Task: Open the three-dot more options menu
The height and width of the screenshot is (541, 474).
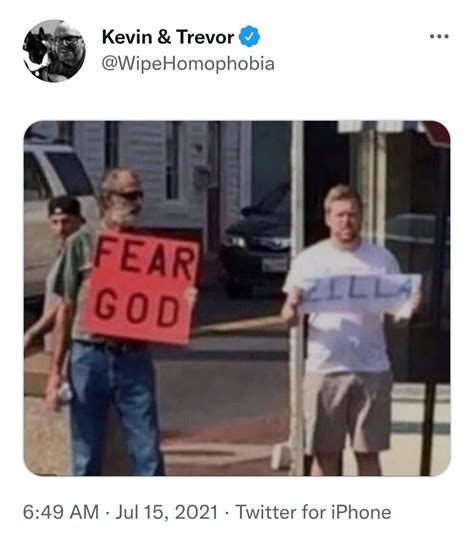Action: 439,36
